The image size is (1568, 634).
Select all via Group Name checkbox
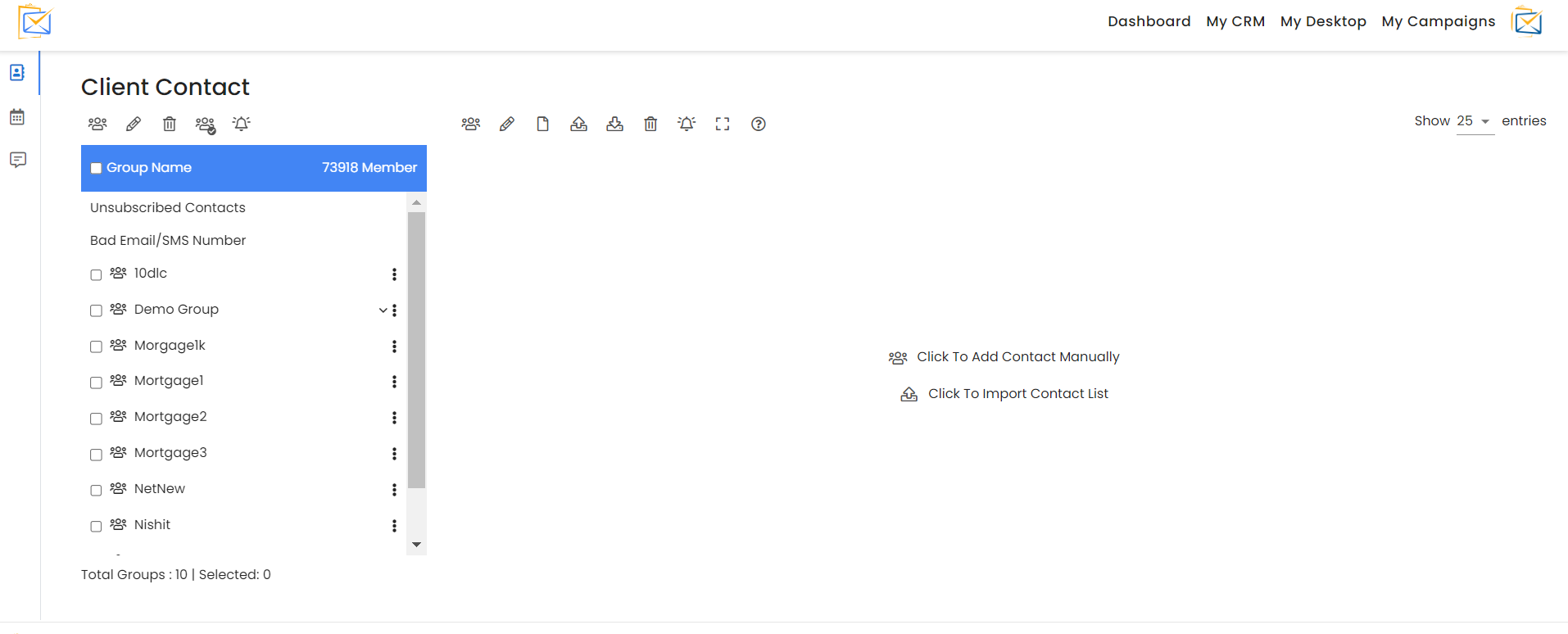coord(96,168)
